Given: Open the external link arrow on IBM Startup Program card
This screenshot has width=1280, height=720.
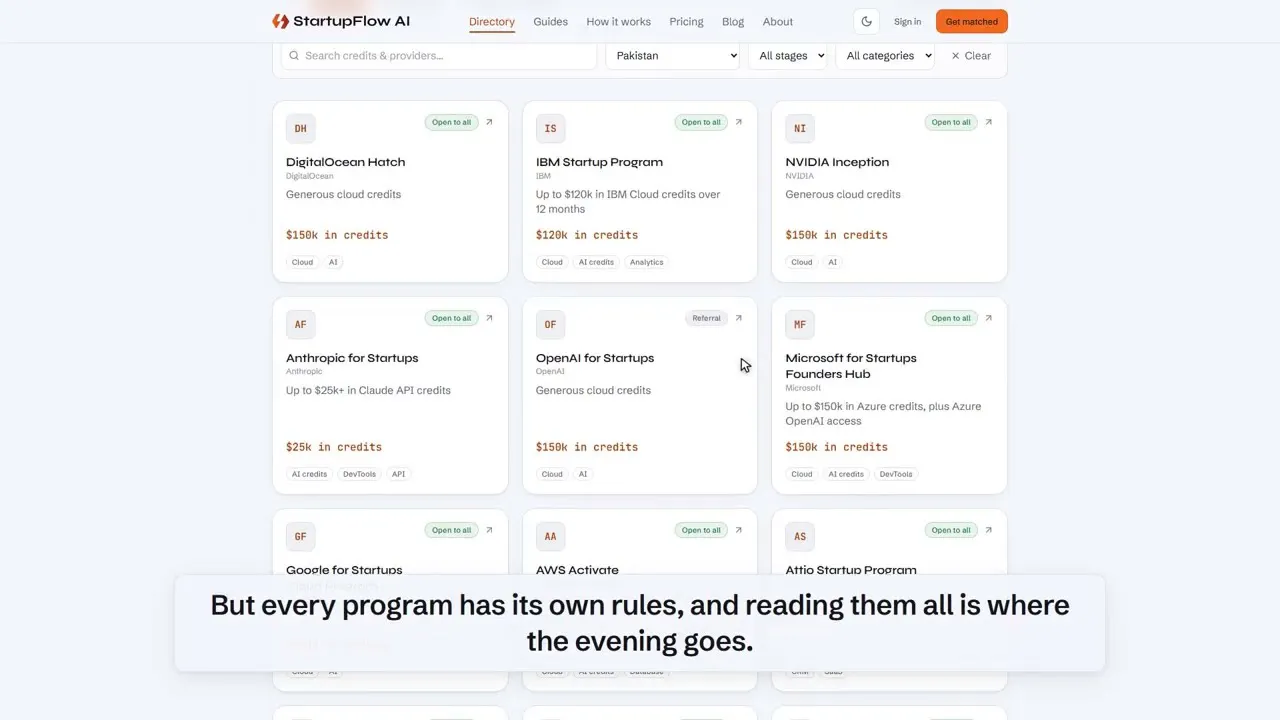Looking at the screenshot, I should pyautogui.click(x=739, y=122).
